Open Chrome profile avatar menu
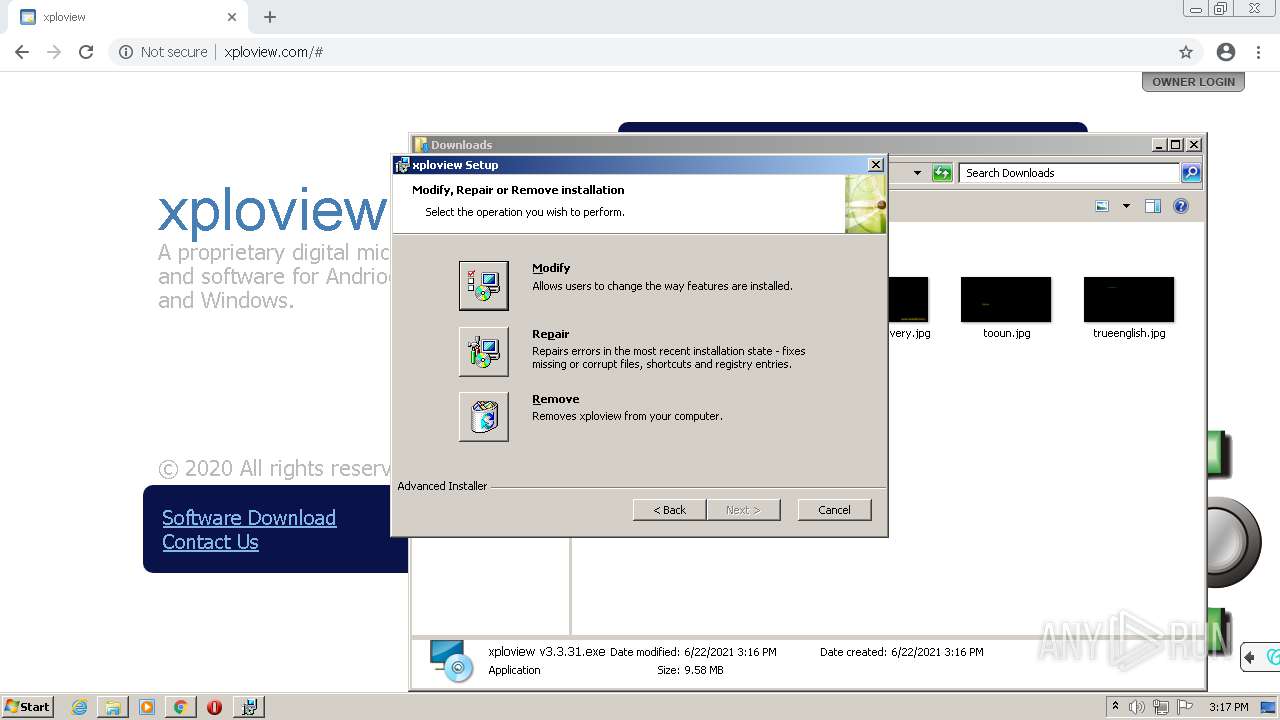Viewport: 1280px width, 720px height. 1226,52
